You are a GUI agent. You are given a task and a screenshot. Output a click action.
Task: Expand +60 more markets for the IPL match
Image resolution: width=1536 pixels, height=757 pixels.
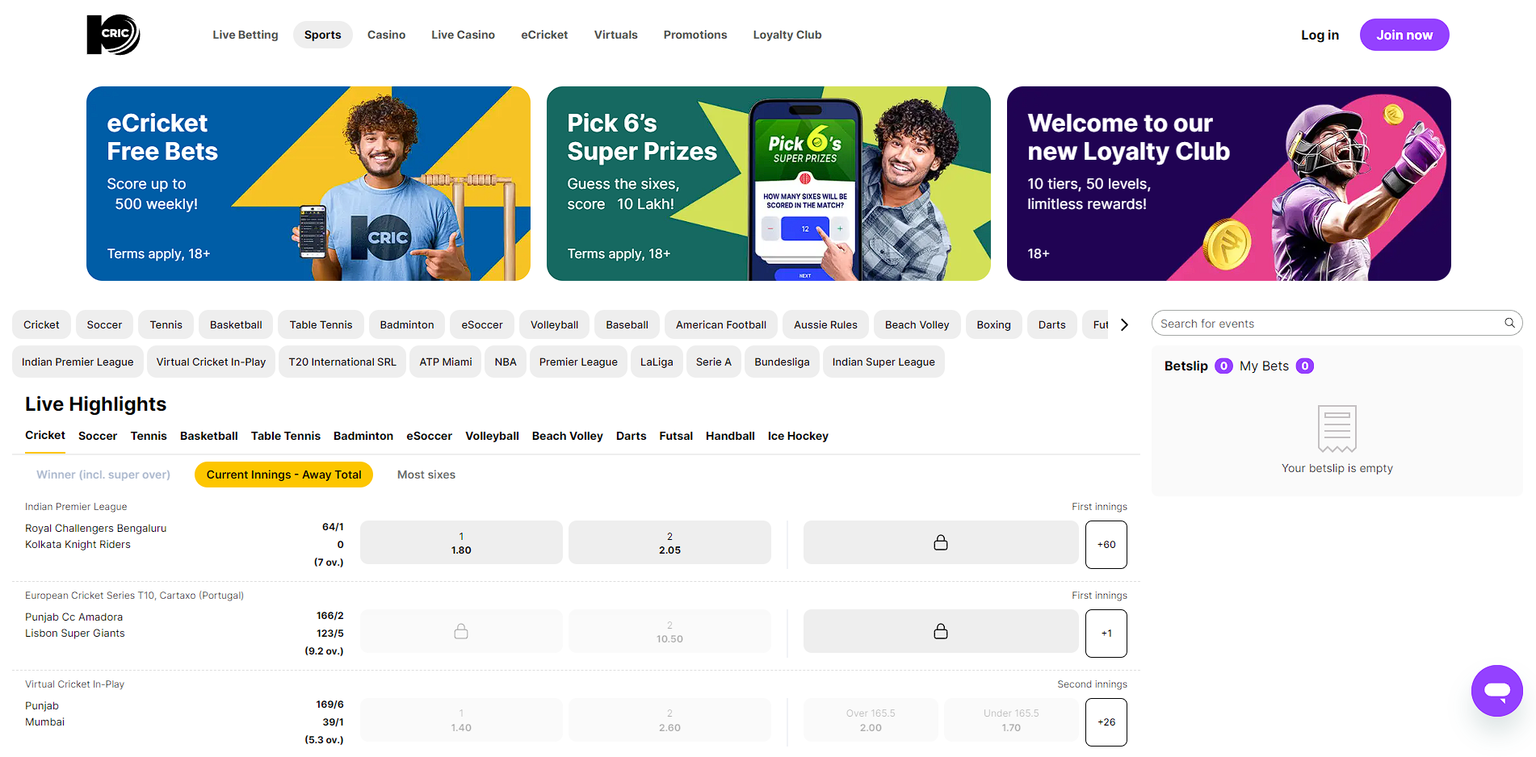[1106, 544]
